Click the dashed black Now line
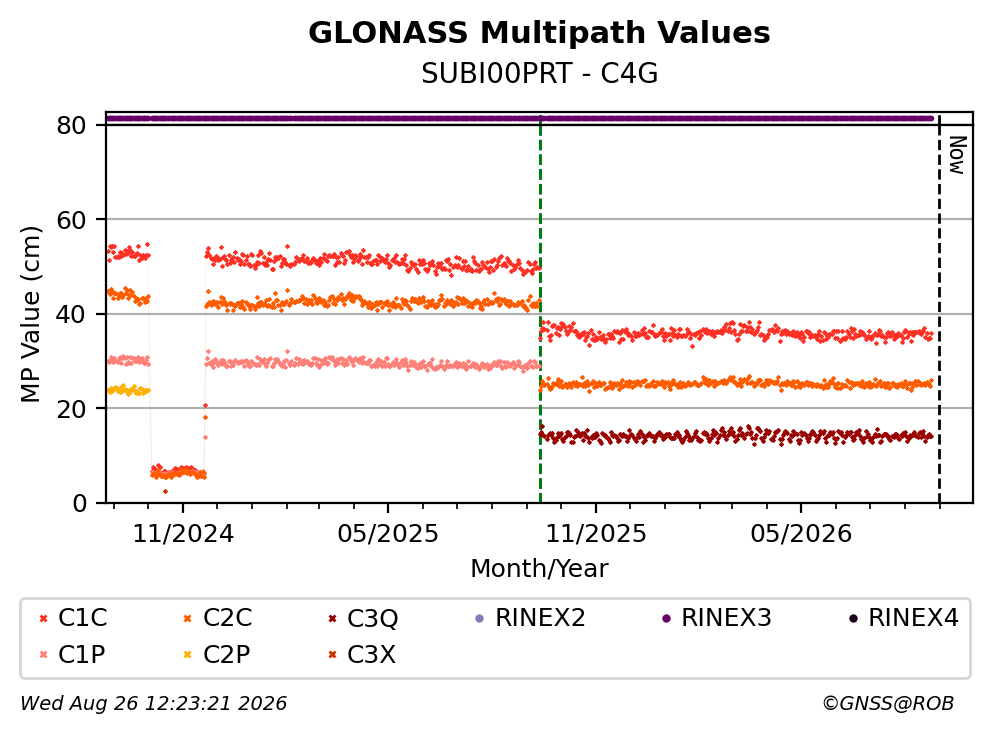This screenshot has width=993, height=734. click(939, 310)
